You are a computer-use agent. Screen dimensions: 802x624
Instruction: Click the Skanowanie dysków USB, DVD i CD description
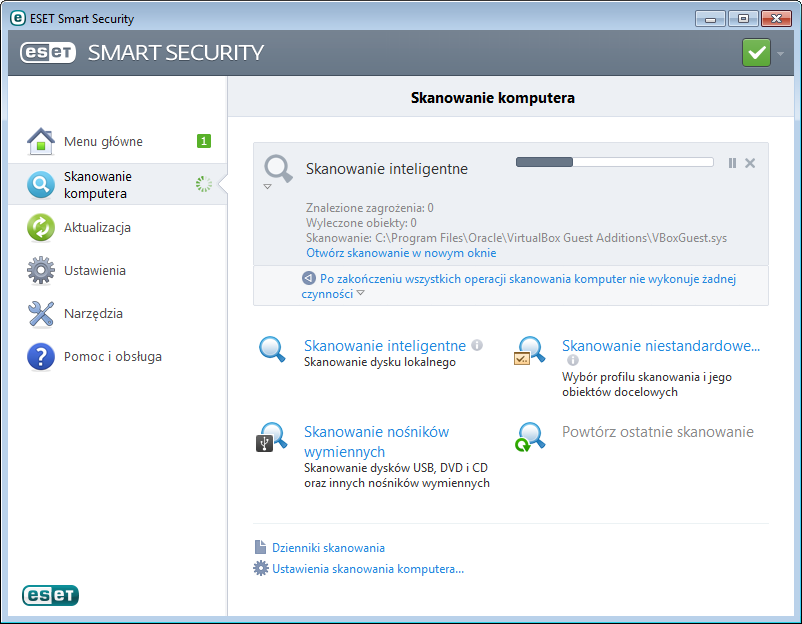coord(396,475)
